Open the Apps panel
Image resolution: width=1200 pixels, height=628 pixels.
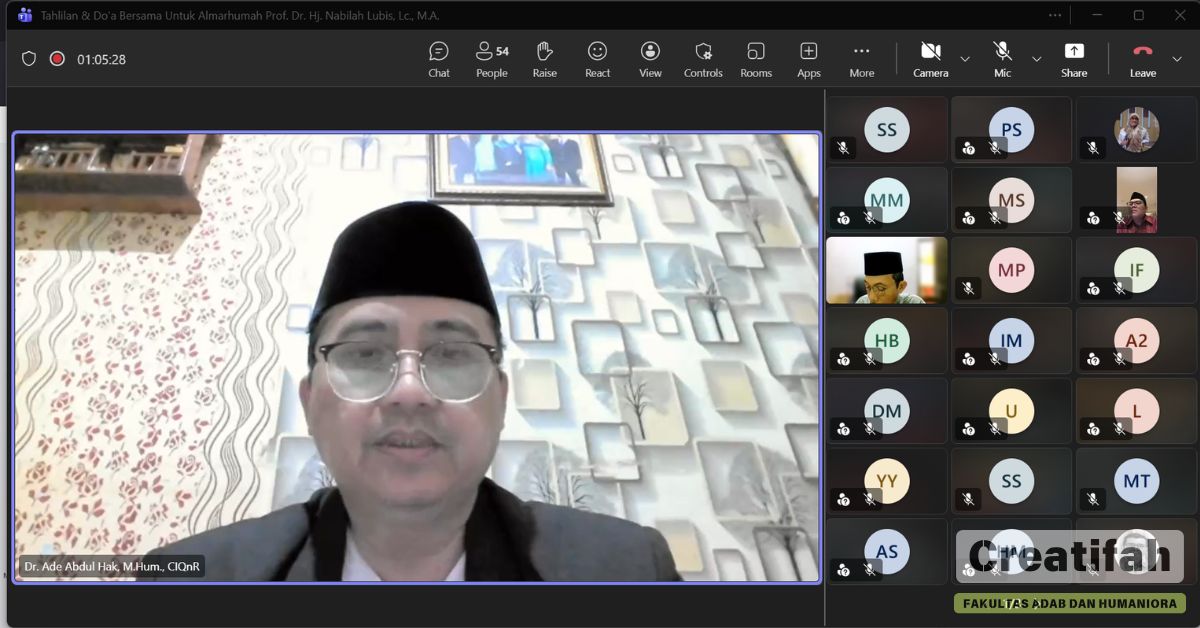pos(809,59)
